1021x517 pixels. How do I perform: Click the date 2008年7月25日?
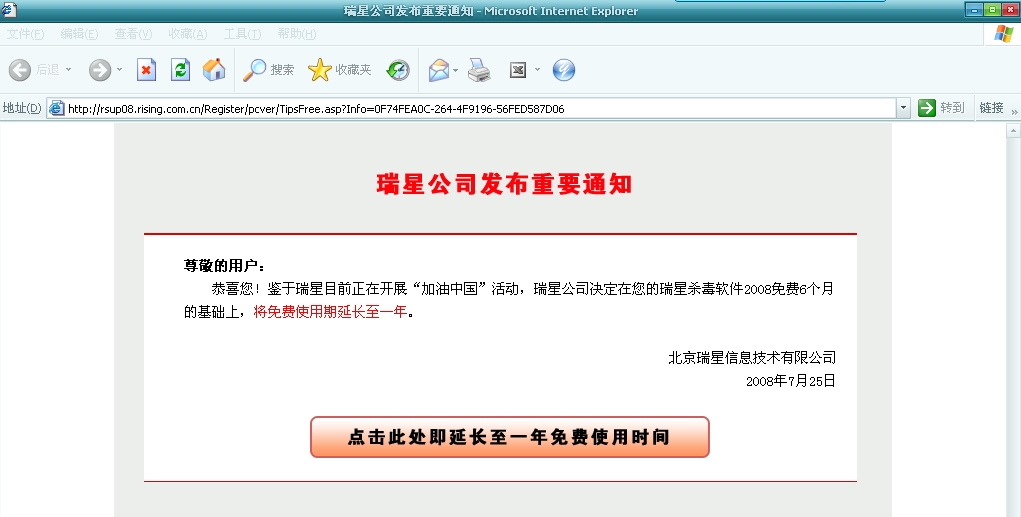(790, 381)
